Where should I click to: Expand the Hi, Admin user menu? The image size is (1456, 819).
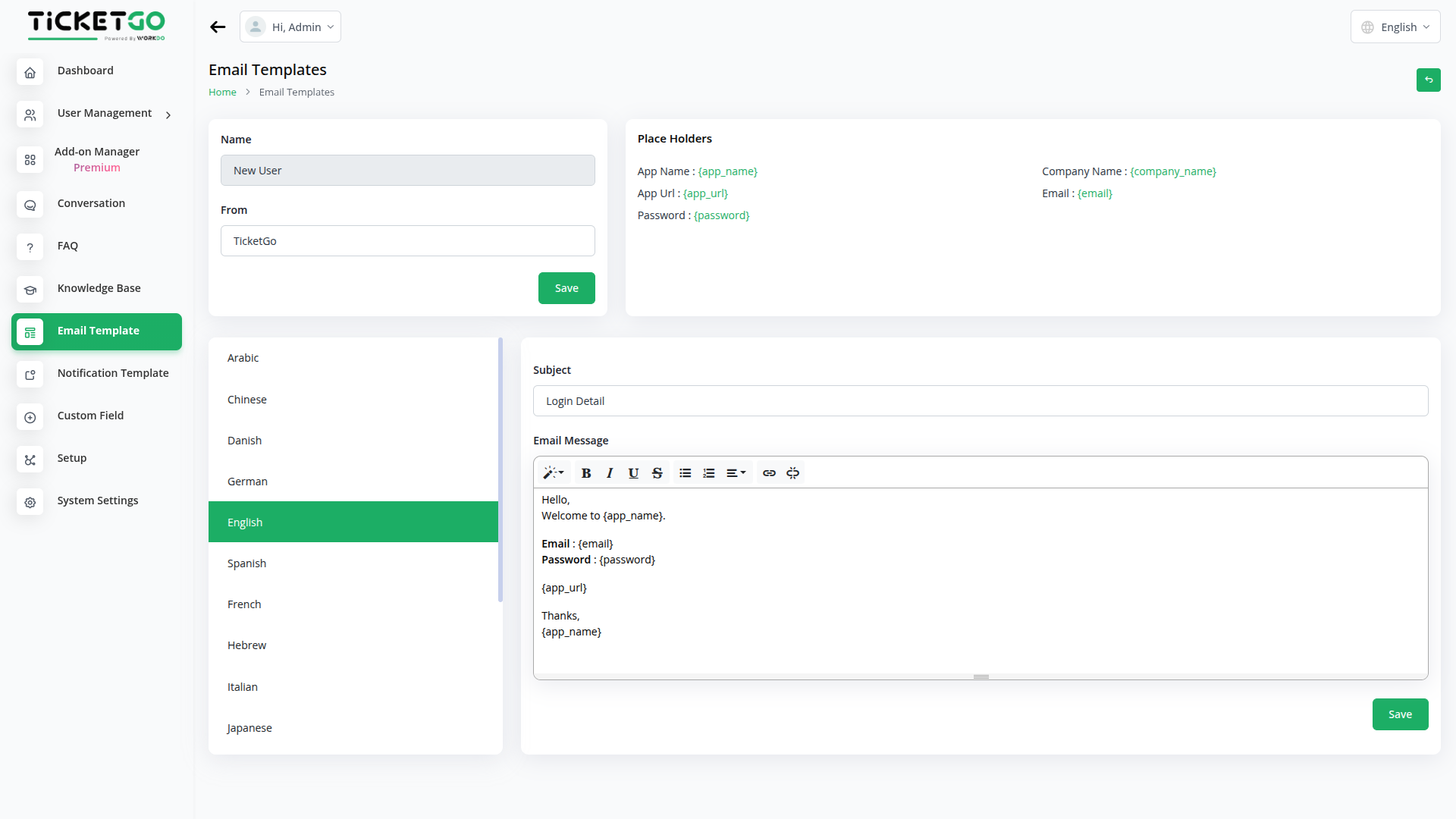pyautogui.click(x=290, y=27)
